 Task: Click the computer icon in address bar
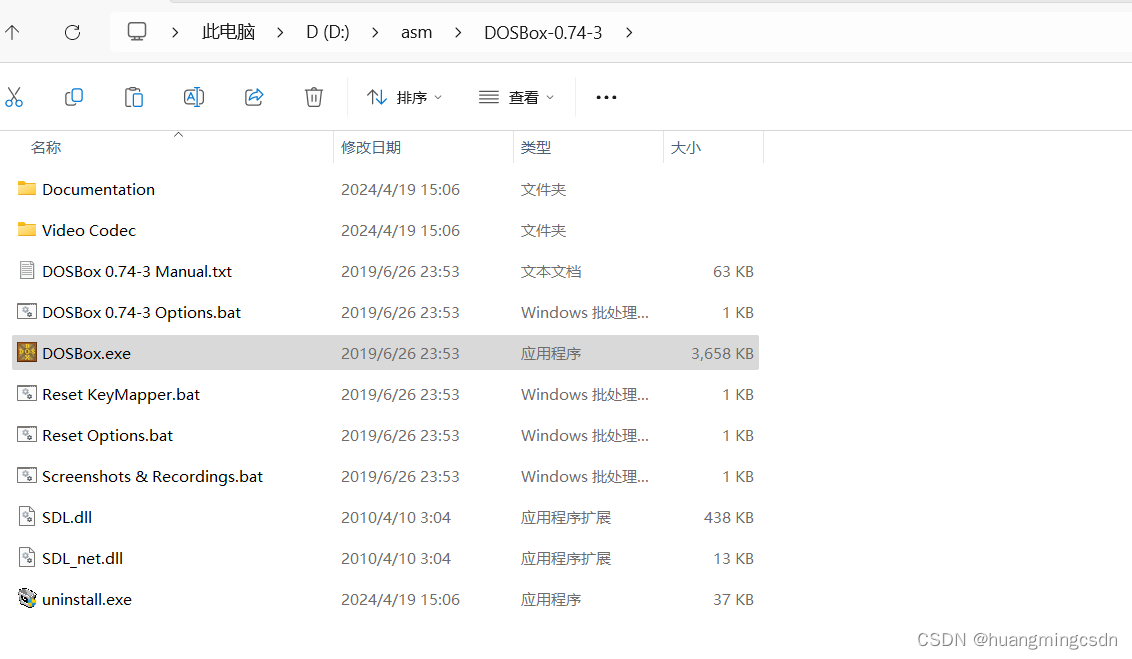click(137, 32)
